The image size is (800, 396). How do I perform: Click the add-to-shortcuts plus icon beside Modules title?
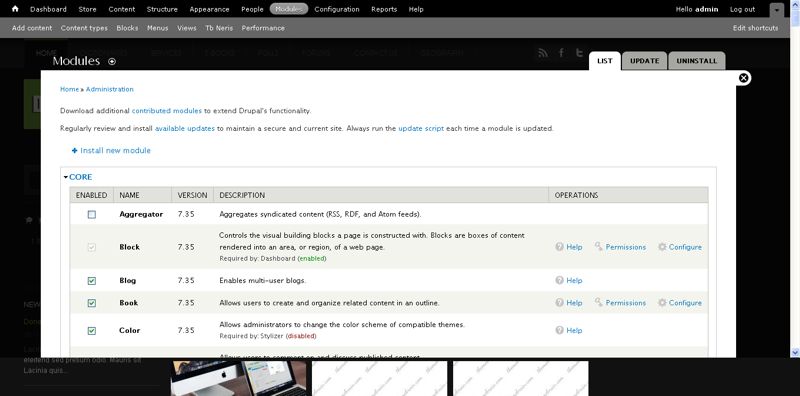[x=112, y=61]
